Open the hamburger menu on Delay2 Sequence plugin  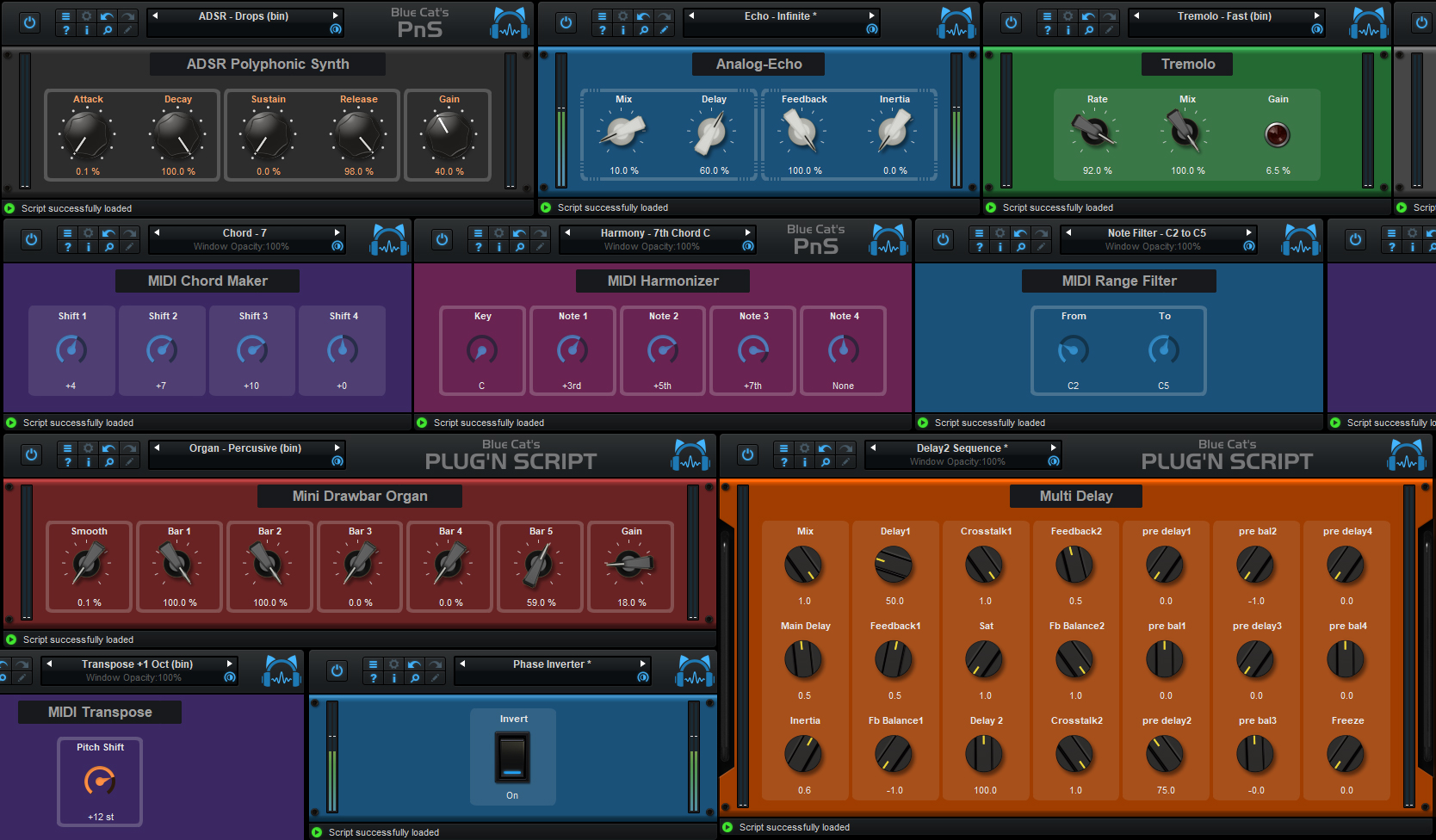click(783, 448)
